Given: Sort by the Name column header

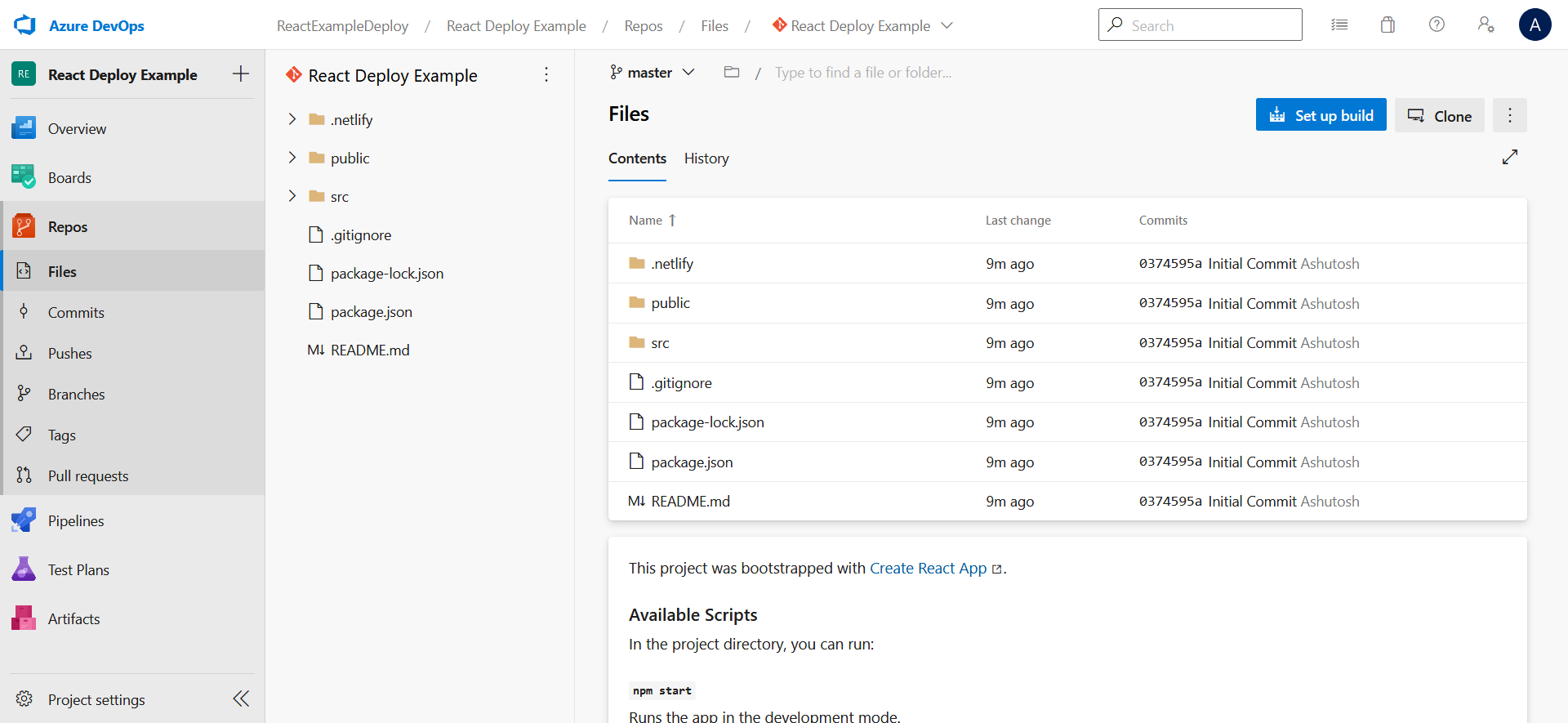Looking at the screenshot, I should coord(653,221).
